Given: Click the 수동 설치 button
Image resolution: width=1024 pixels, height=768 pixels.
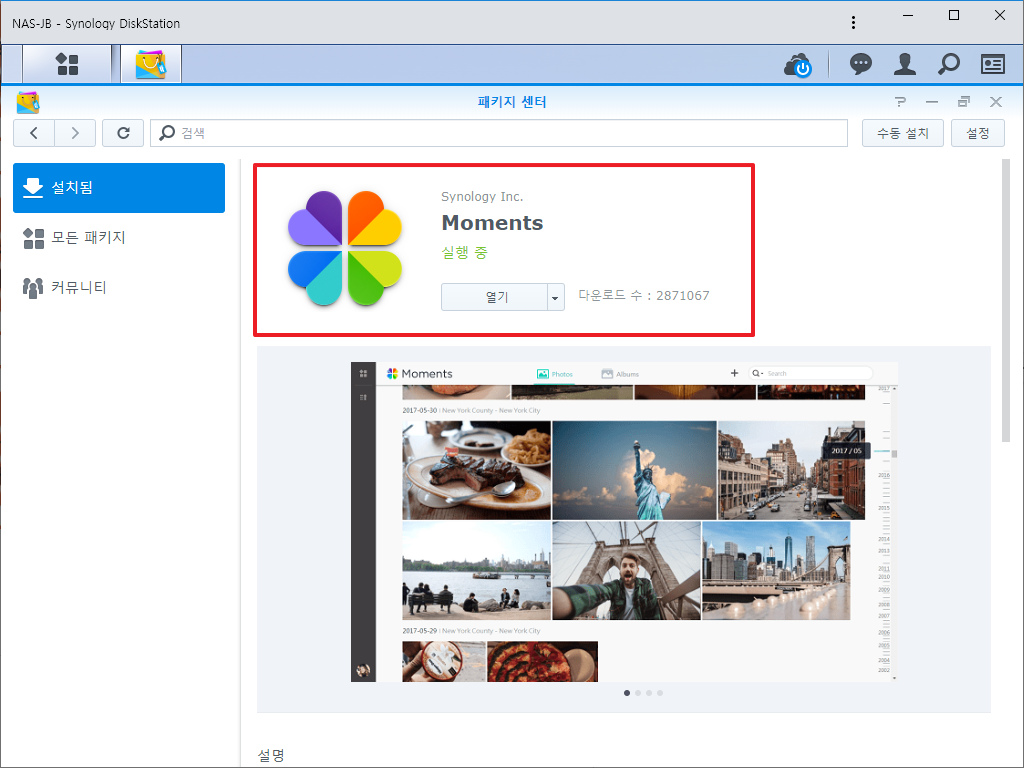Looking at the screenshot, I should 903,133.
